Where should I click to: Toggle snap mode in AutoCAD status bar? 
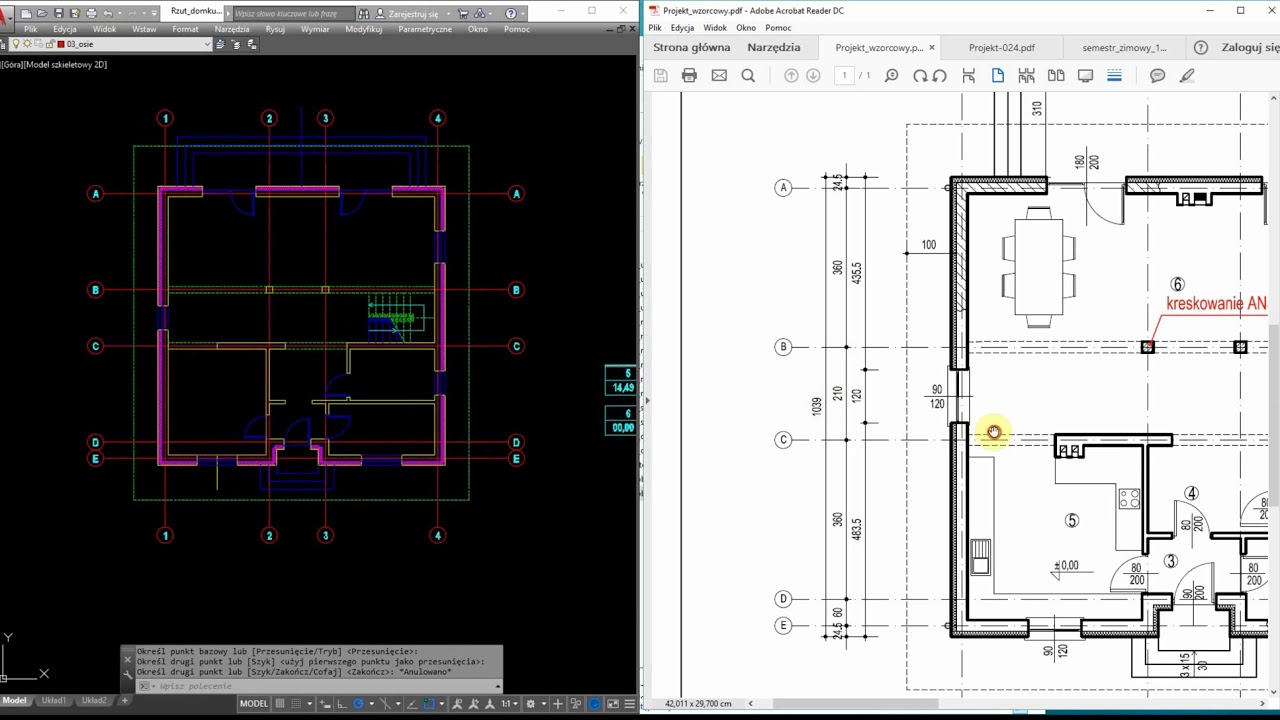coord(296,703)
